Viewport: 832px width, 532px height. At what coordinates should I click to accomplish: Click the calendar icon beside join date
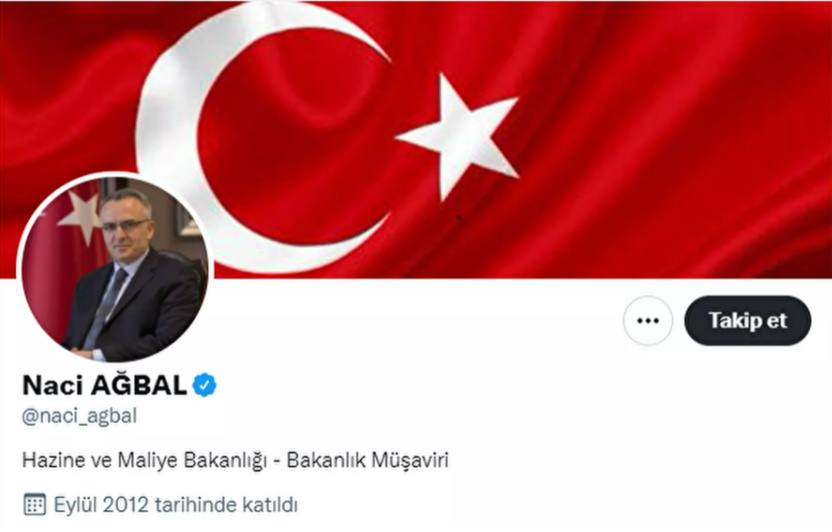coord(35,504)
